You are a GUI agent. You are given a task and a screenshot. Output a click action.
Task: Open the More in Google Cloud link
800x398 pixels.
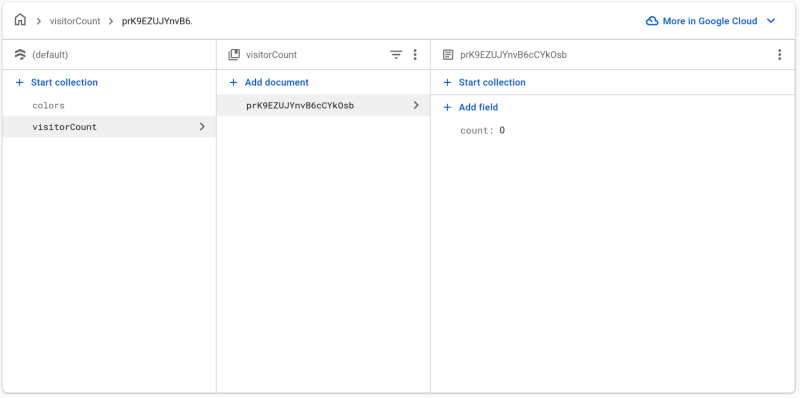710,21
